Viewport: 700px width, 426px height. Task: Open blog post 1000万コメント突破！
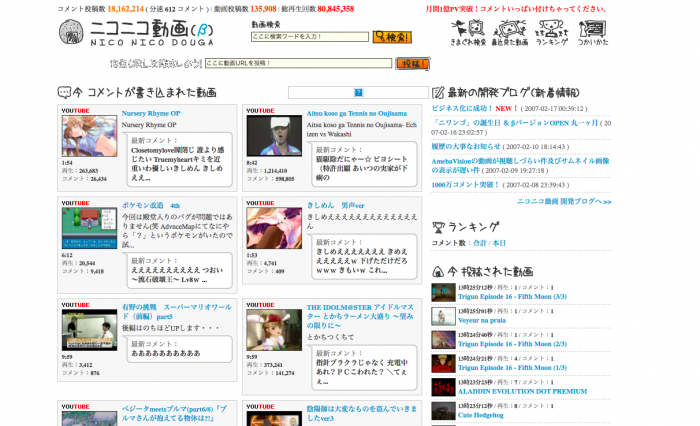point(465,184)
